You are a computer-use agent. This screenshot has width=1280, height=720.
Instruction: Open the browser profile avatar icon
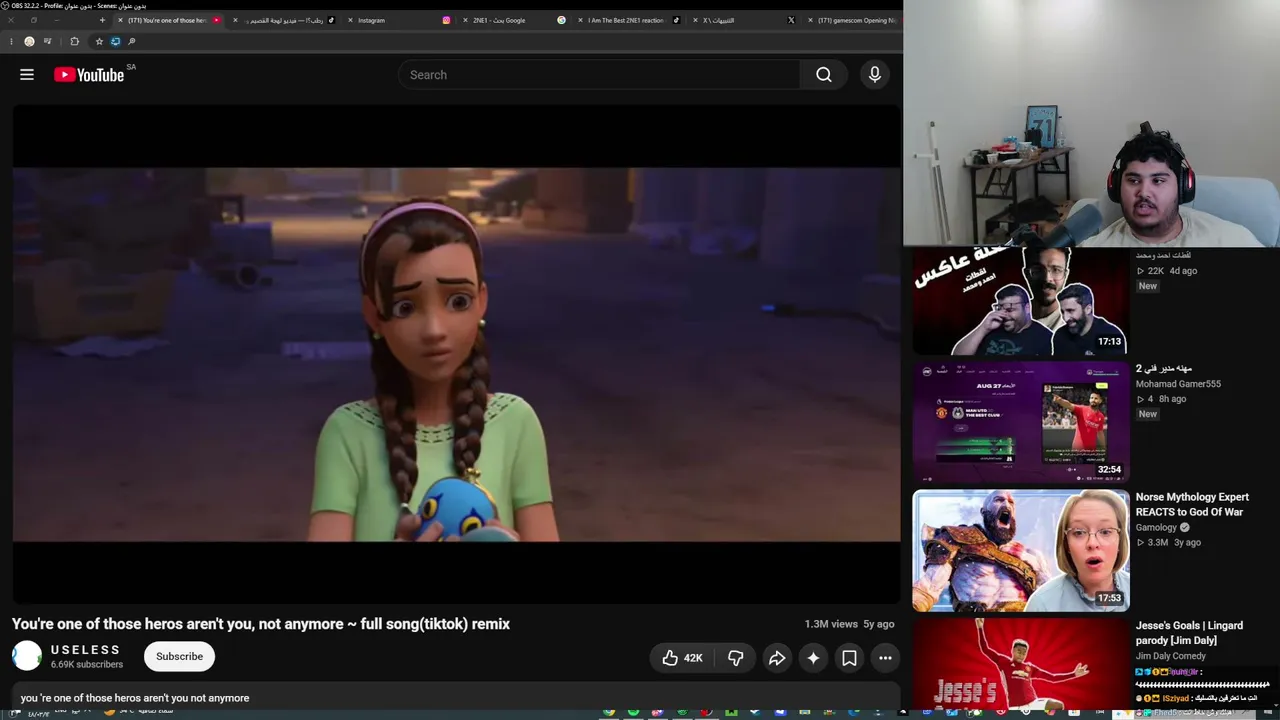(x=29, y=41)
